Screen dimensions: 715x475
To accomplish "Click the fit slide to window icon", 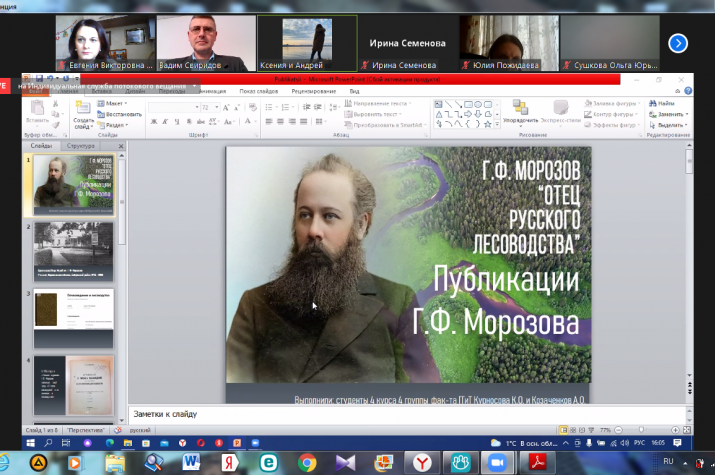I will (x=687, y=430).
